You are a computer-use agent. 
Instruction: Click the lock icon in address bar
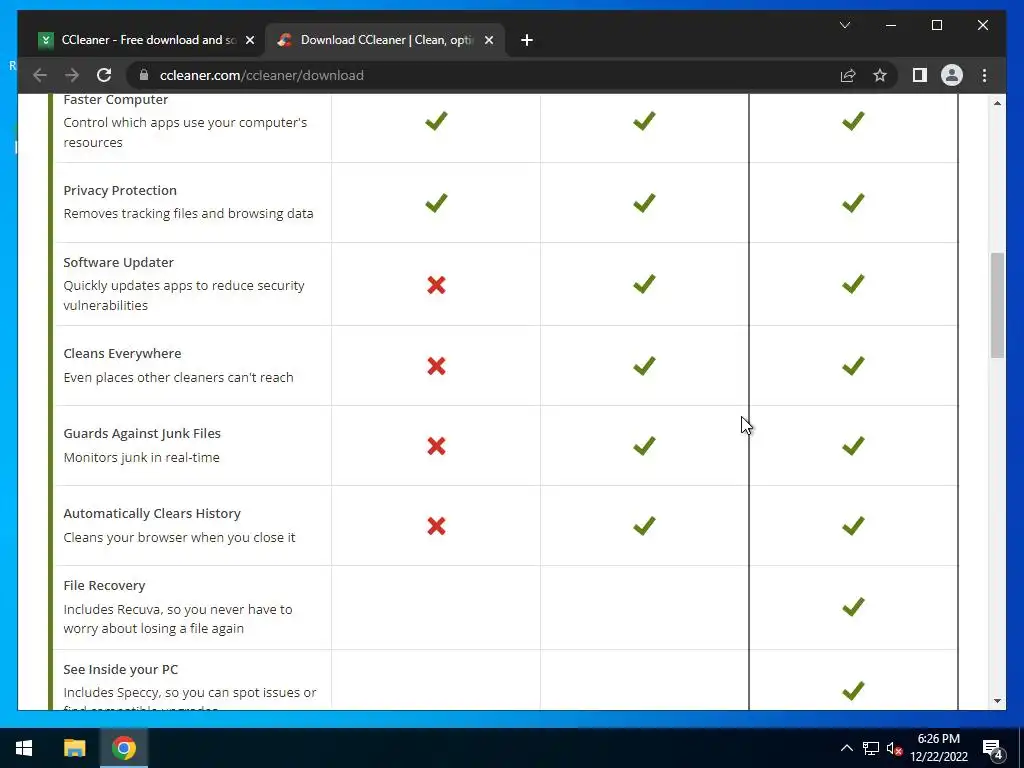click(x=144, y=75)
